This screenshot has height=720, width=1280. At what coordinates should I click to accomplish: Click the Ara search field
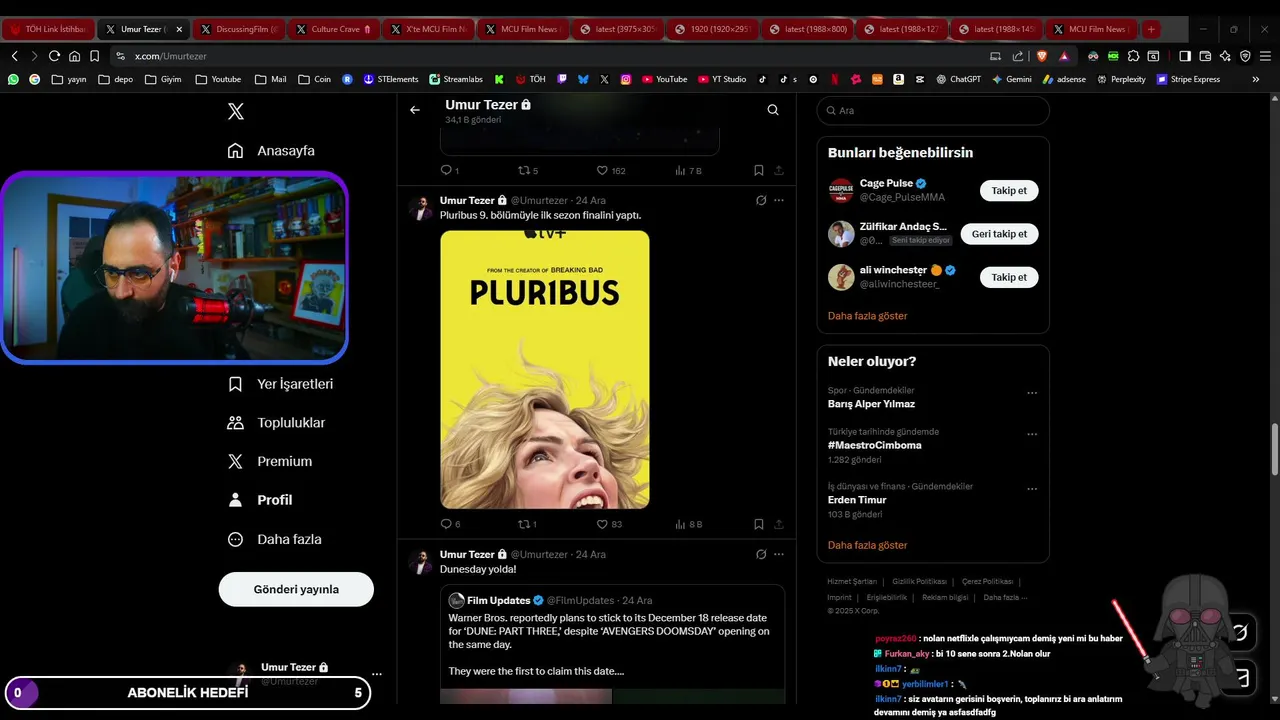click(x=933, y=111)
